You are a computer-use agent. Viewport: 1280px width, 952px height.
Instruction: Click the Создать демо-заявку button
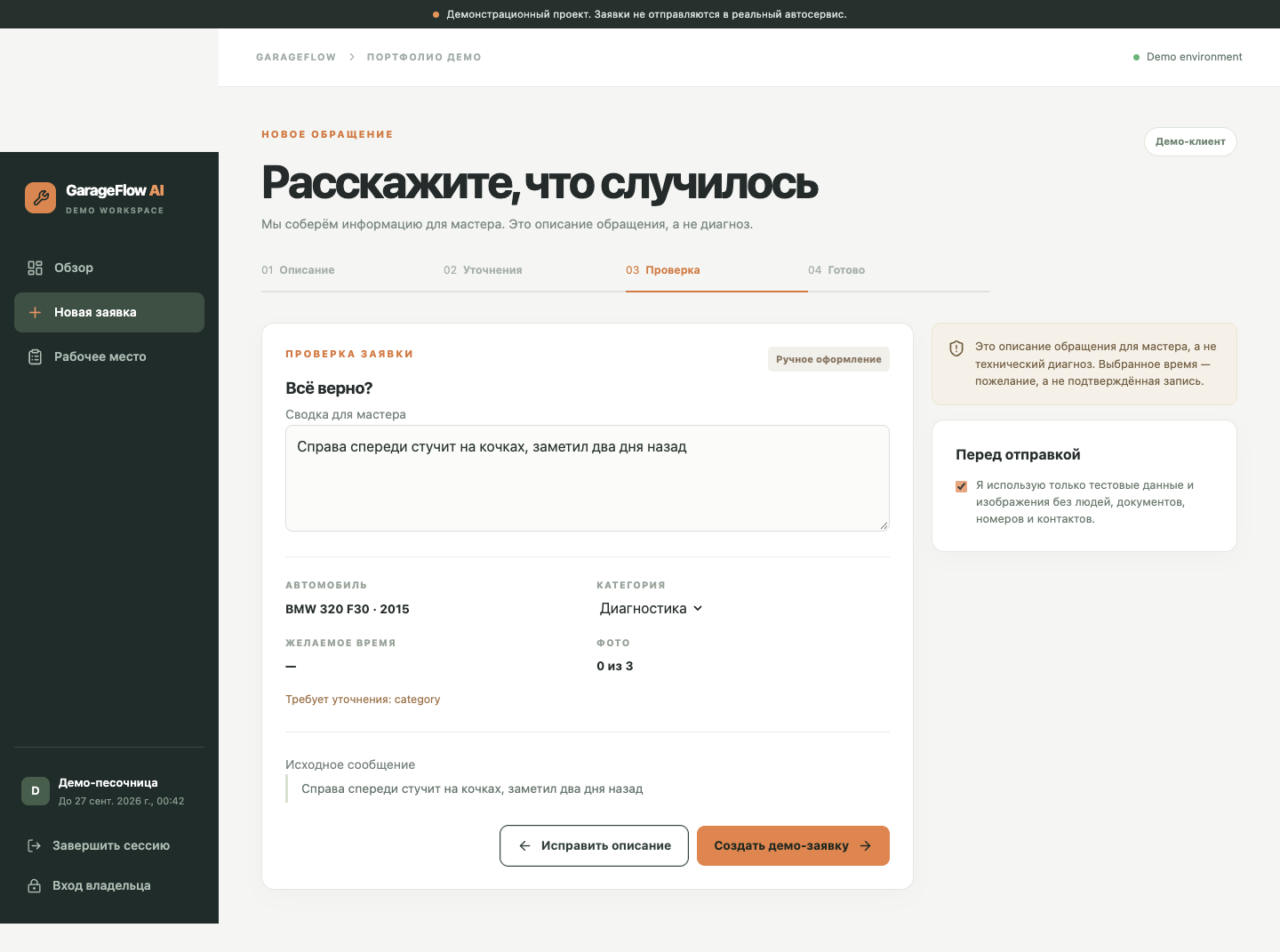click(793, 845)
